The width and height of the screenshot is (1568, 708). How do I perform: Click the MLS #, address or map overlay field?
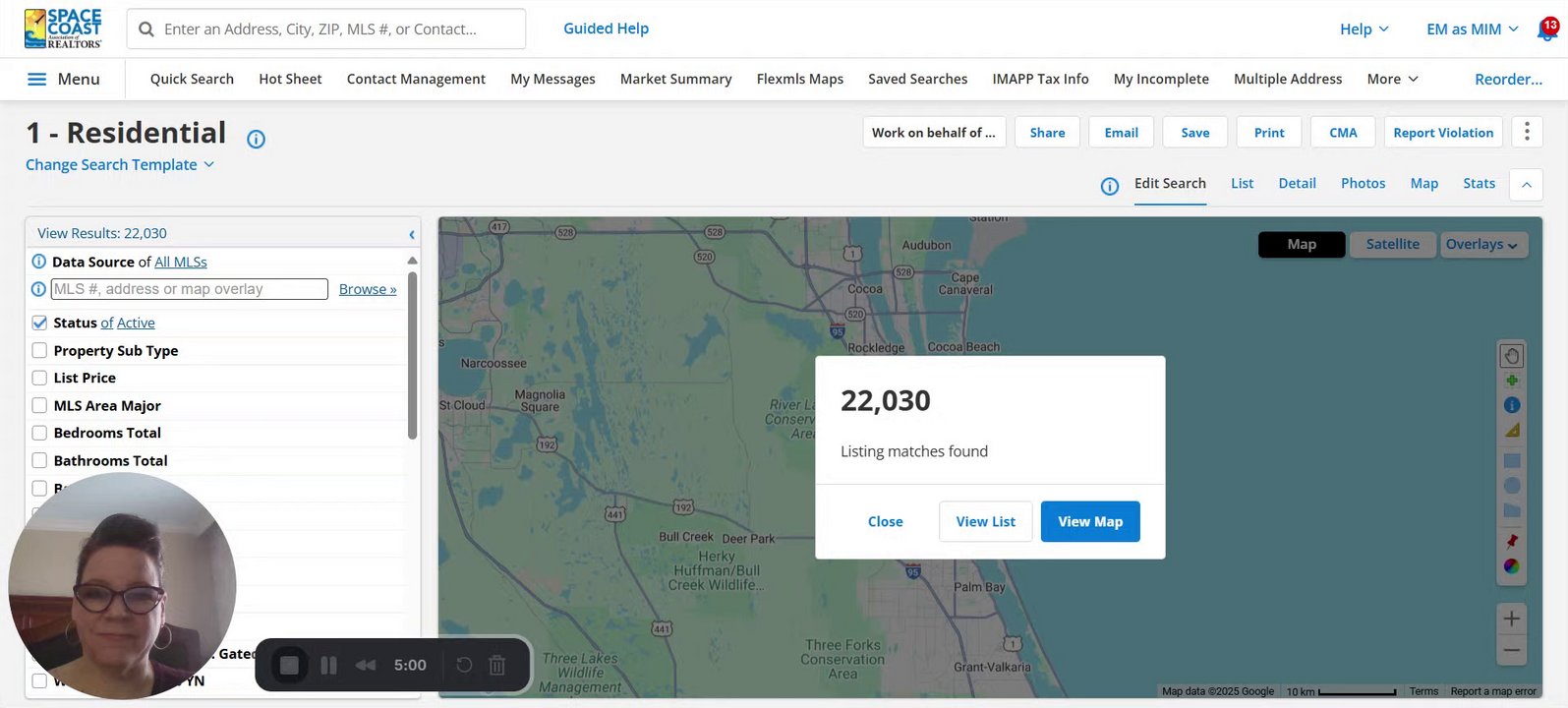coord(189,289)
